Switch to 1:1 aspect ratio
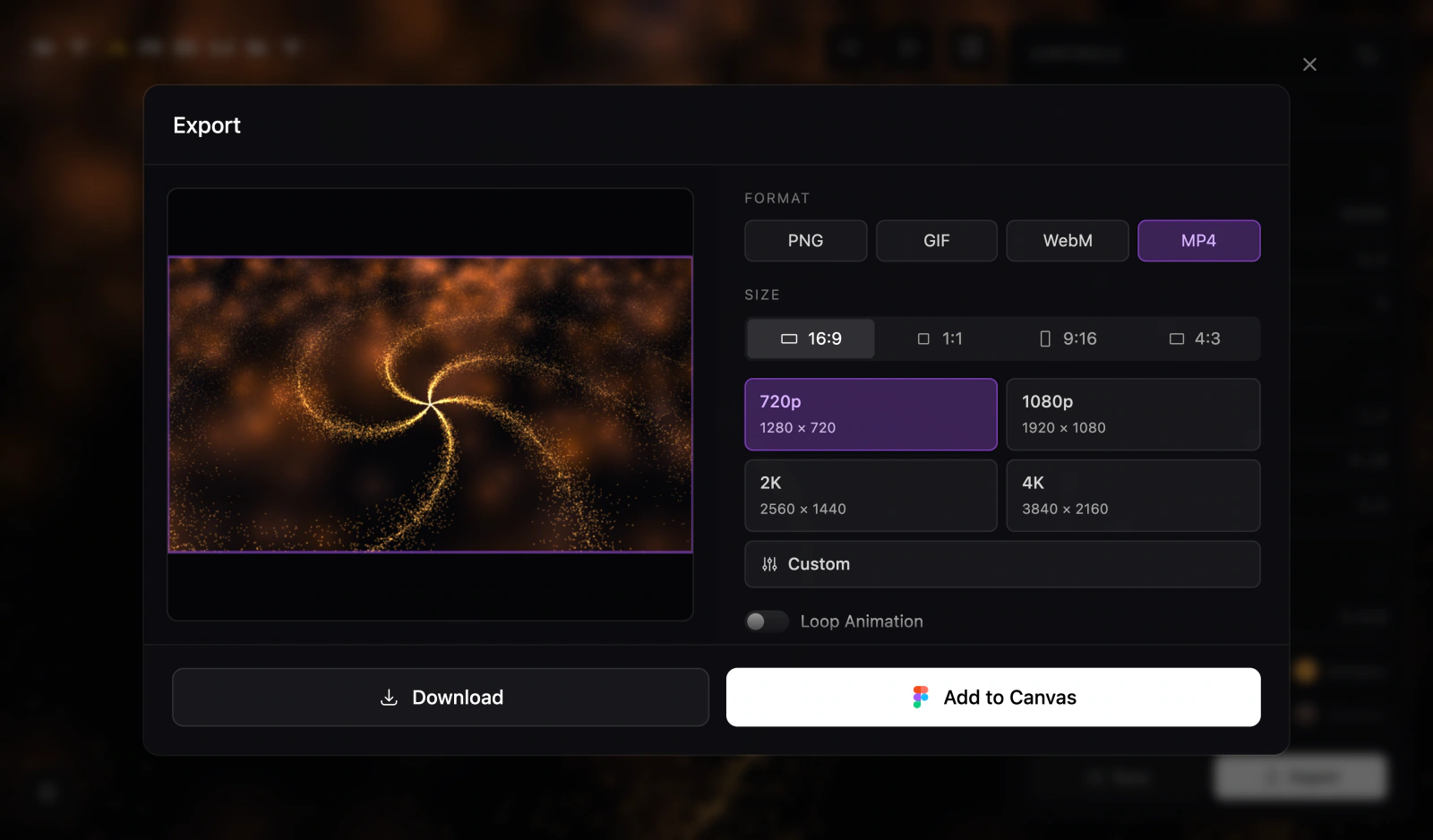Viewport: 1433px width, 840px height. 940,339
